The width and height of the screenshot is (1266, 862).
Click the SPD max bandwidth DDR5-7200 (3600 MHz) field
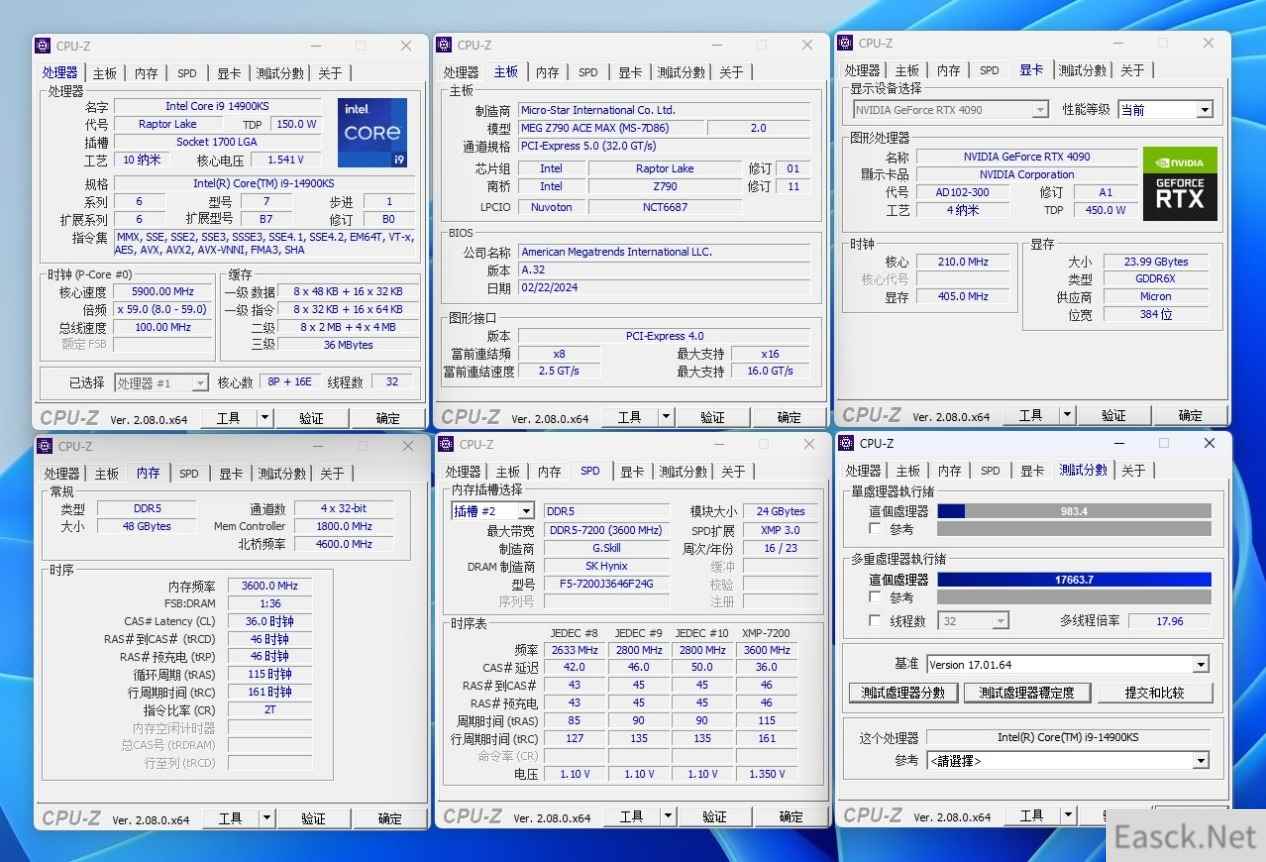click(x=606, y=530)
